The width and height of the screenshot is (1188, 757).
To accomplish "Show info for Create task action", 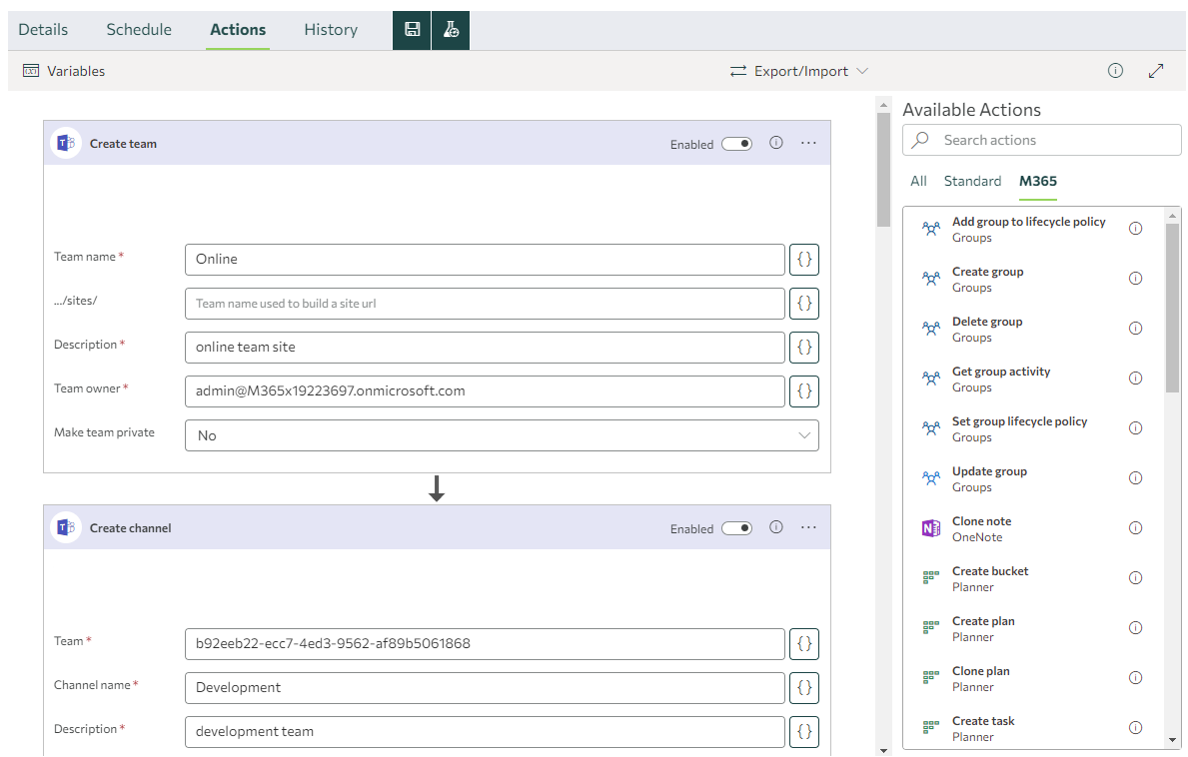I will [x=1135, y=727].
